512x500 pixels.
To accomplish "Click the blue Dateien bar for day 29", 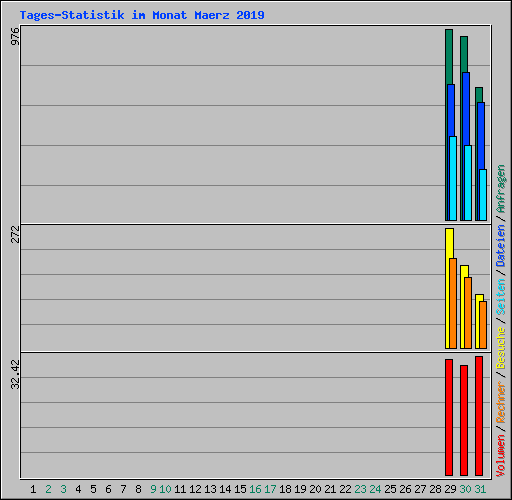I will point(451,110).
